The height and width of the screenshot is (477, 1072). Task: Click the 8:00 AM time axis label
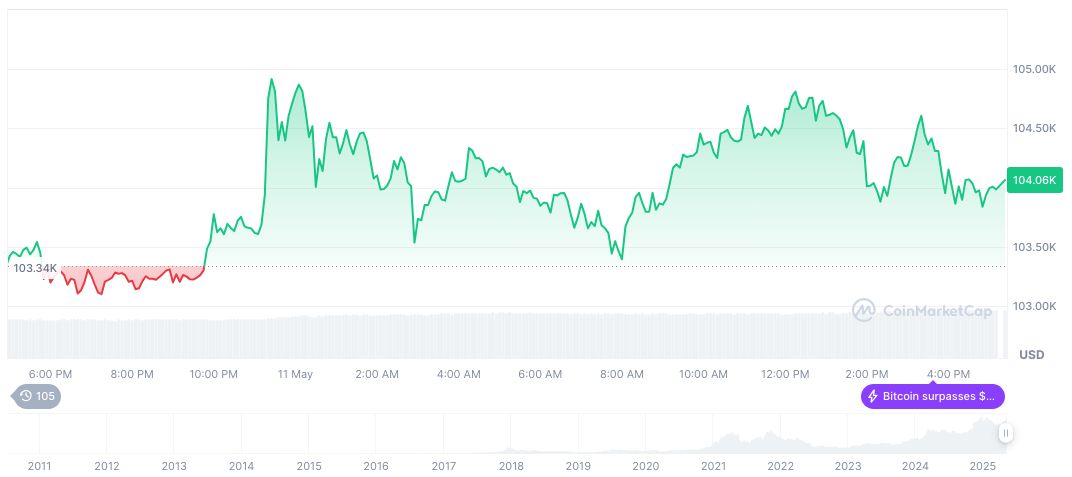point(622,374)
